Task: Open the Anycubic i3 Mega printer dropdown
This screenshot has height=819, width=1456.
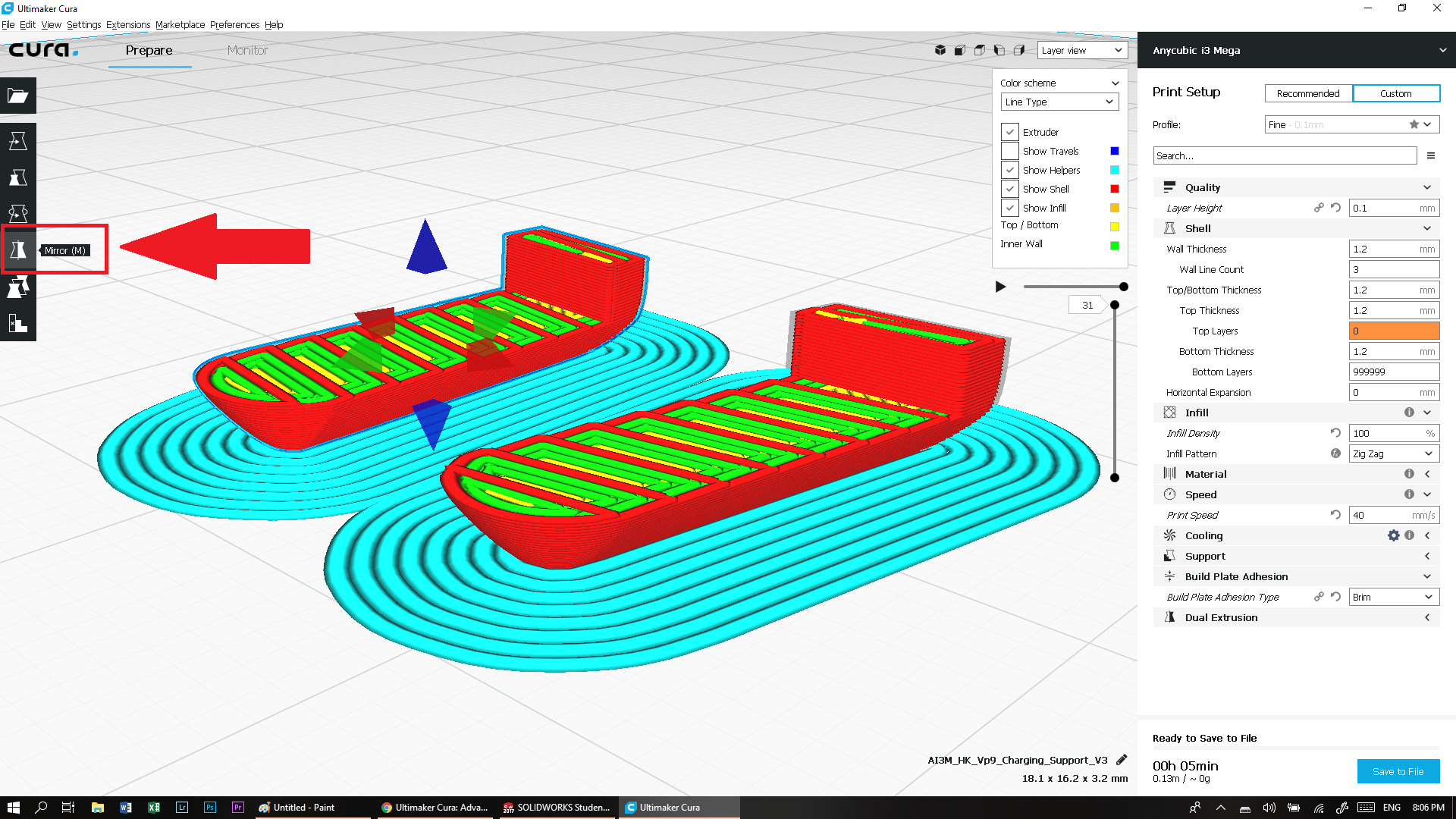Action: click(x=1297, y=50)
